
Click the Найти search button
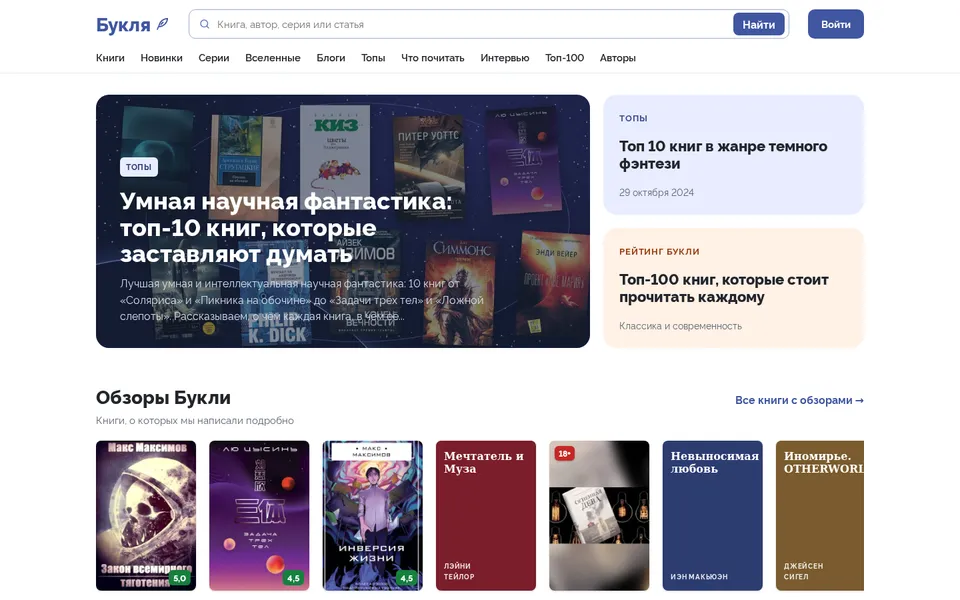(759, 24)
